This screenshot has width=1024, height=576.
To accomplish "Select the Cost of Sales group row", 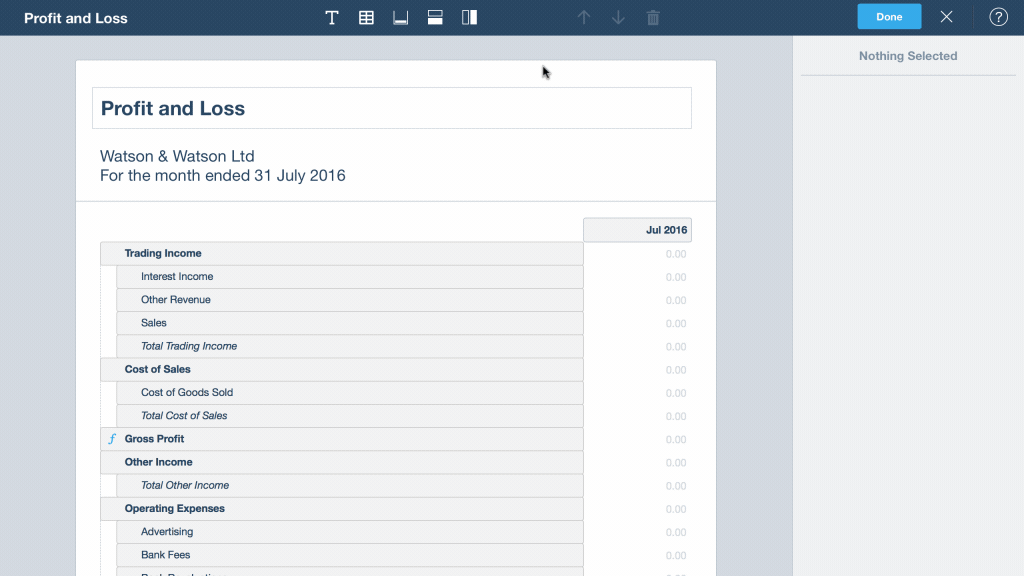I will [x=341, y=370].
